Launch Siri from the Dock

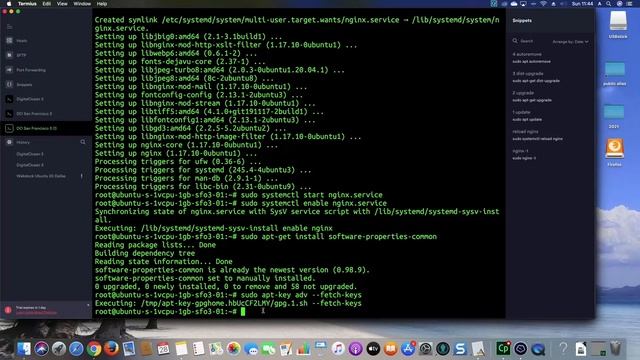coord(41,349)
